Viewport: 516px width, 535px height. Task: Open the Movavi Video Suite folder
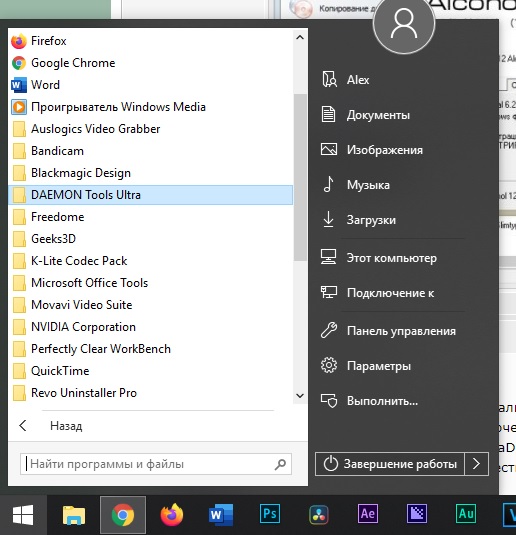pyautogui.click(x=150, y=305)
